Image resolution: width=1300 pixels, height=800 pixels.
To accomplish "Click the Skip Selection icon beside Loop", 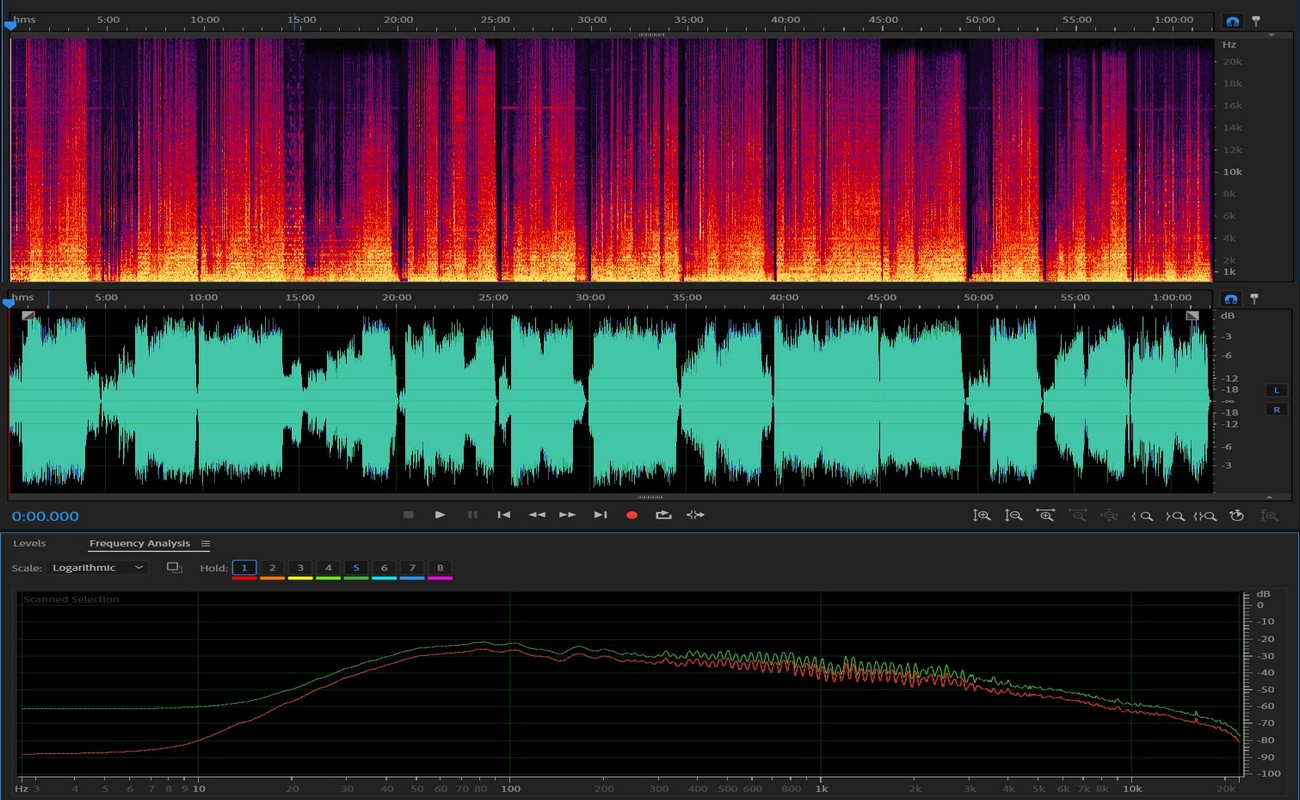I will (695, 515).
